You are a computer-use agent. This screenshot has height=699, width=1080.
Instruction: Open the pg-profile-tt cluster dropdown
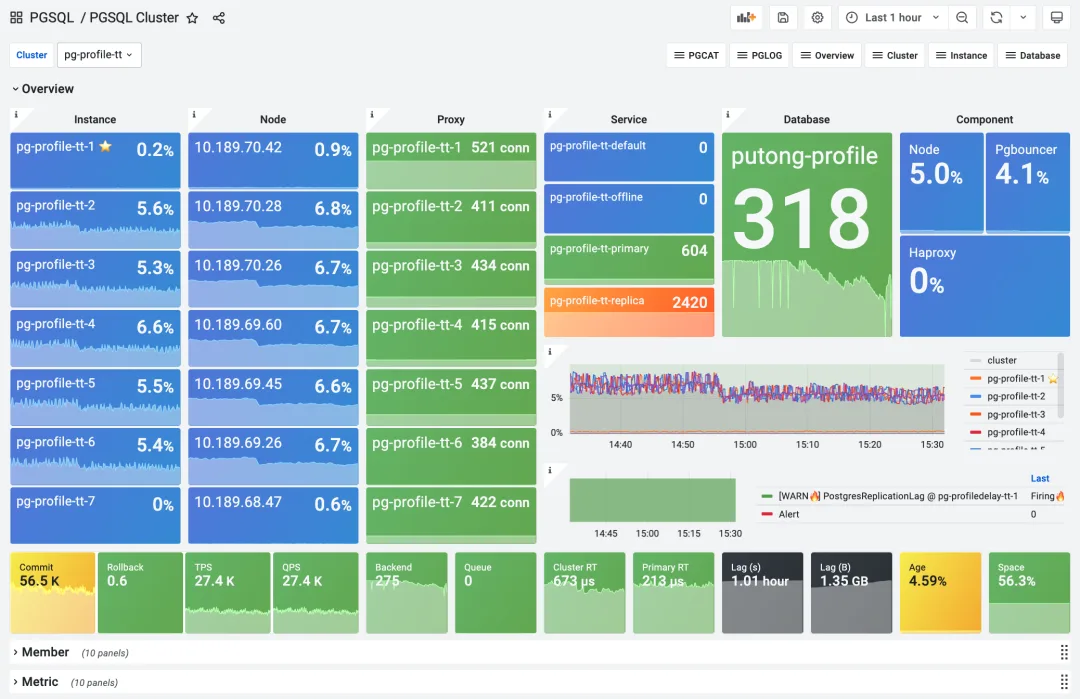(x=99, y=55)
